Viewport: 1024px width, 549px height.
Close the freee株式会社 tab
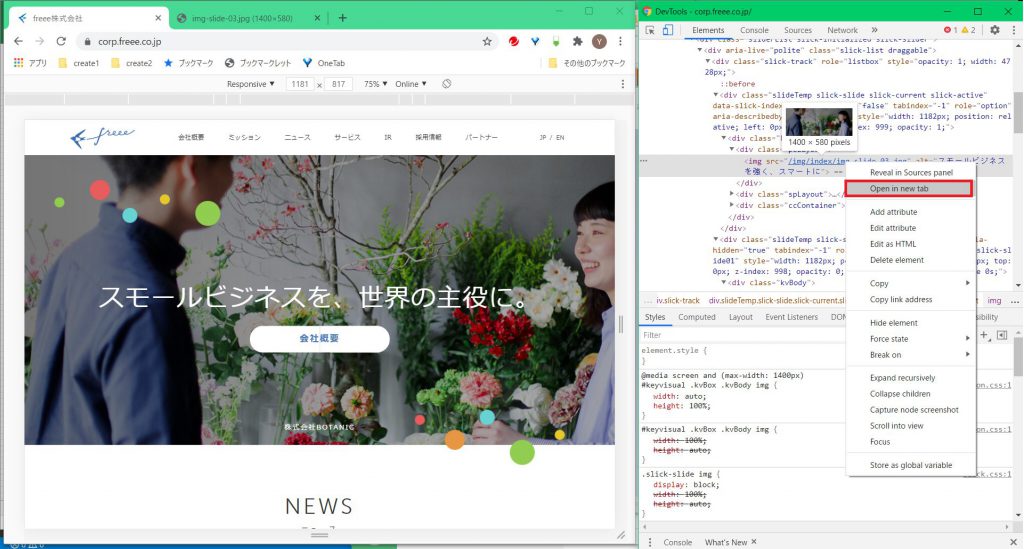pyautogui.click(x=158, y=18)
